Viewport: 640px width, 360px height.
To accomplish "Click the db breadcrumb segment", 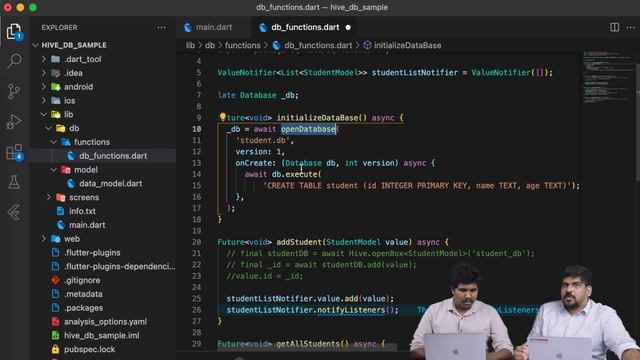I will pos(210,45).
